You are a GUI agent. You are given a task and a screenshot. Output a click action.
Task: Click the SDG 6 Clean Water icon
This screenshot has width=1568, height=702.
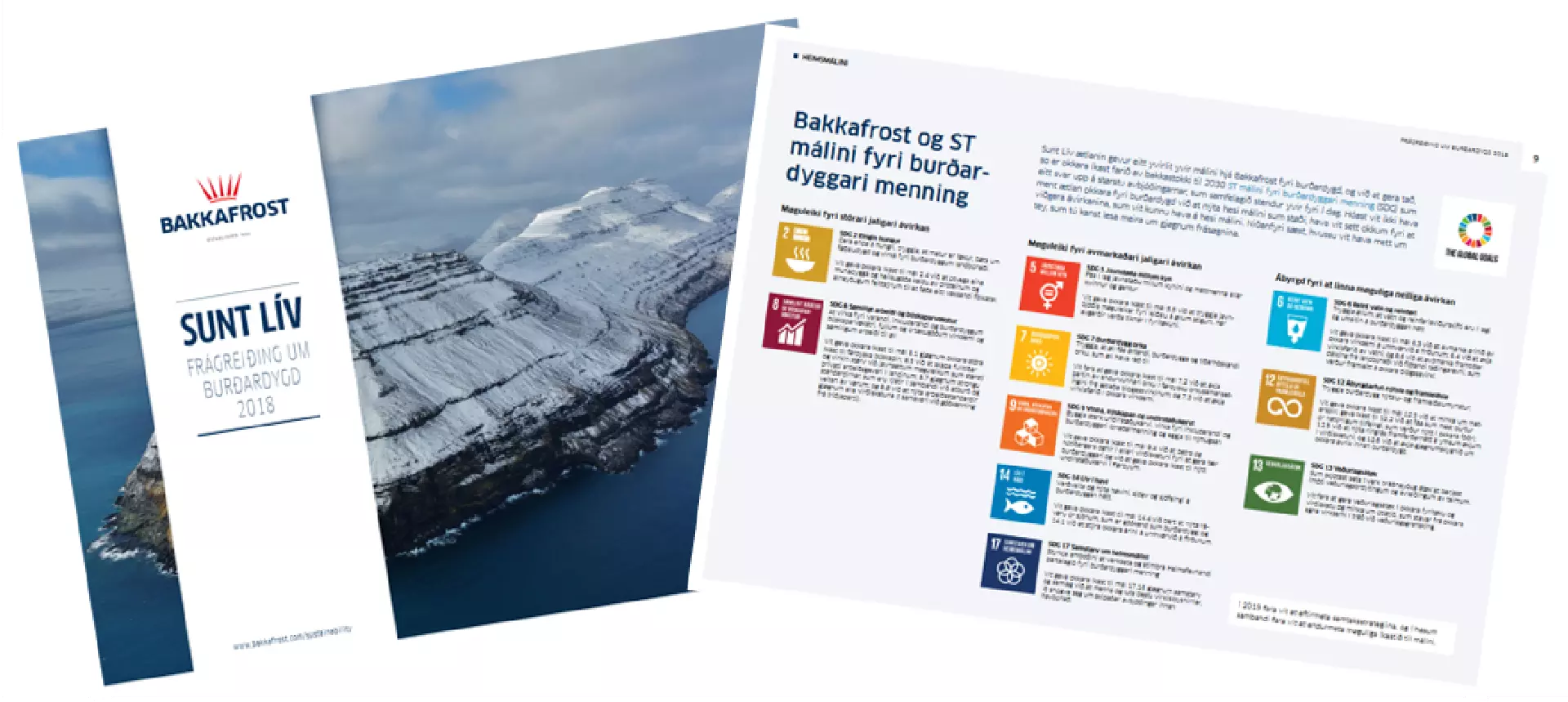click(1296, 320)
